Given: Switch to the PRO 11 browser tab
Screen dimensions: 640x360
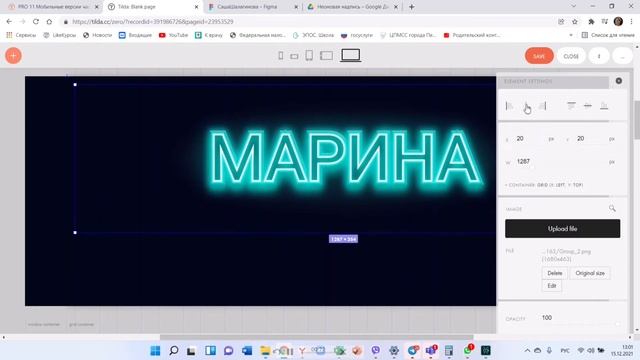Looking at the screenshot, I should [53, 7].
